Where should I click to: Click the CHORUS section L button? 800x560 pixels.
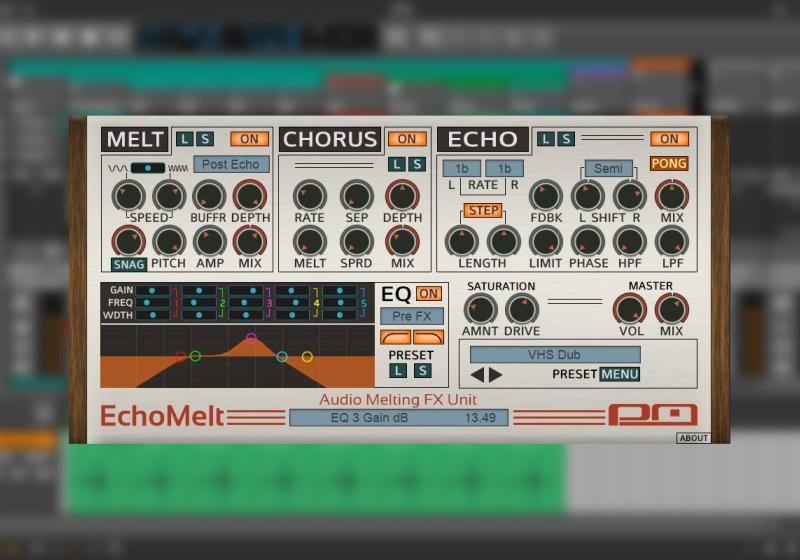click(x=396, y=164)
